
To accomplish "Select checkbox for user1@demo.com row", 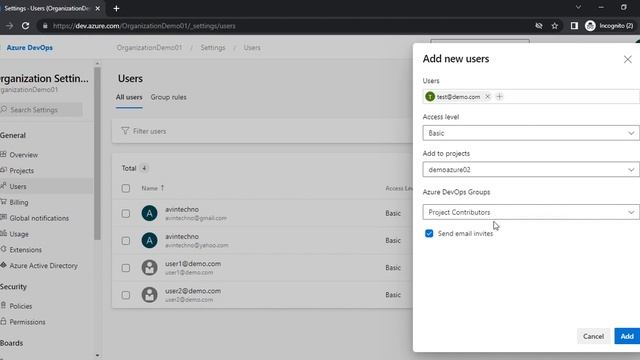I will coord(126,268).
